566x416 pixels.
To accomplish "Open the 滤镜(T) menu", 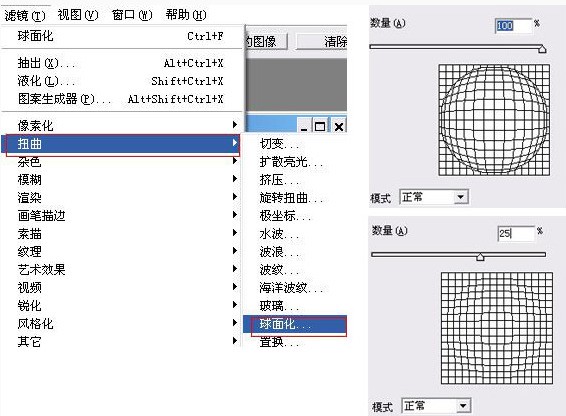I will (25, 15).
